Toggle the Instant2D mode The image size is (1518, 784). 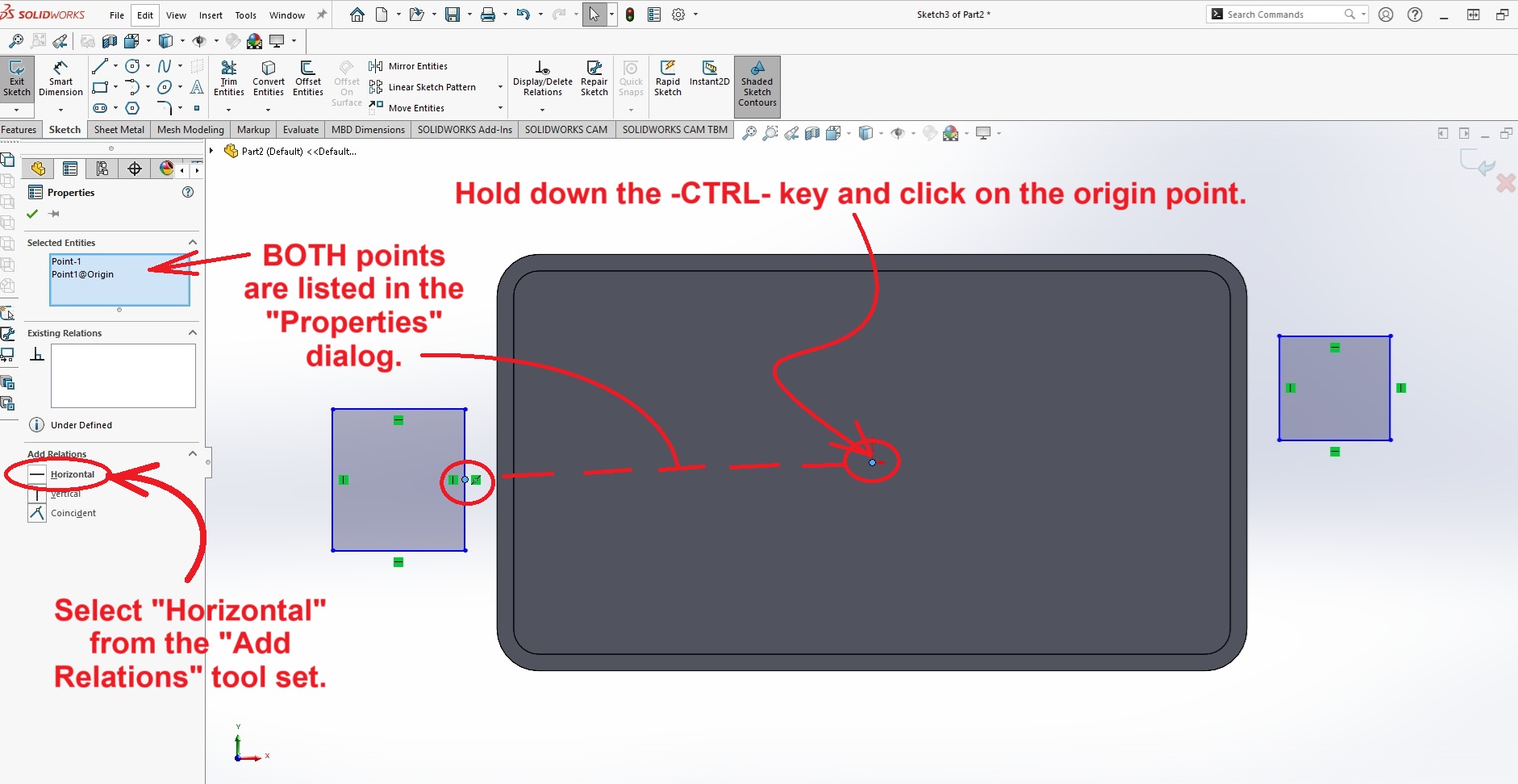pyautogui.click(x=710, y=74)
